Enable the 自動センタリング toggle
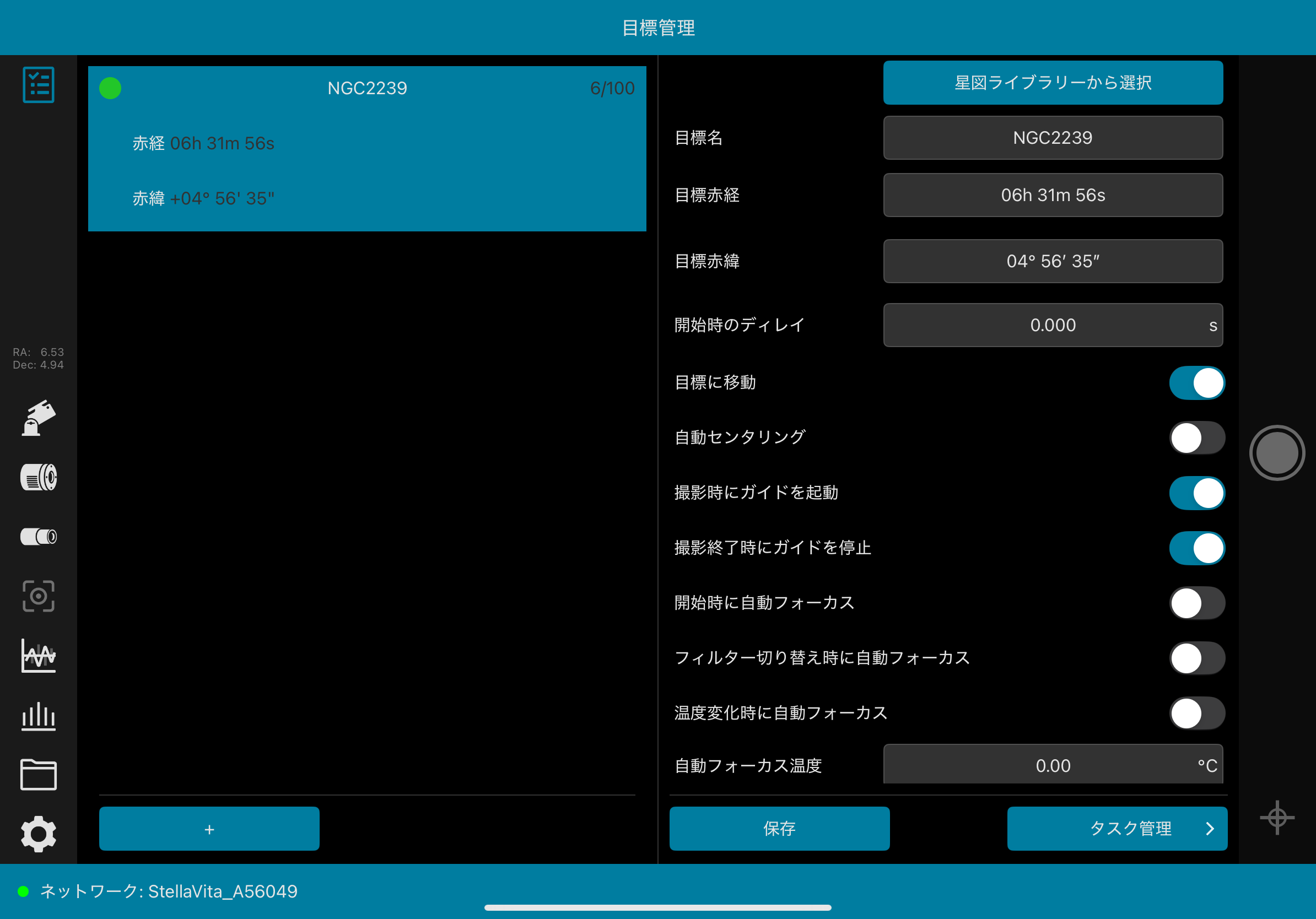The width and height of the screenshot is (1316, 919). click(1197, 437)
